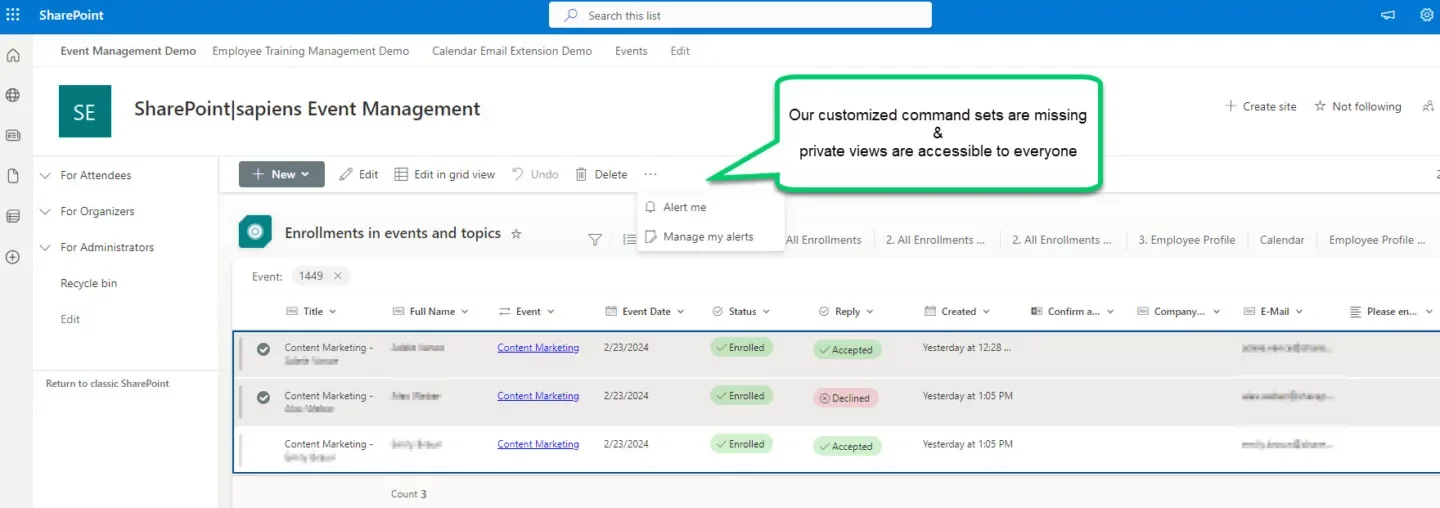Viewport: 1440px width, 508px height.
Task: Click Return to classic SharePoint
Action: (x=108, y=383)
